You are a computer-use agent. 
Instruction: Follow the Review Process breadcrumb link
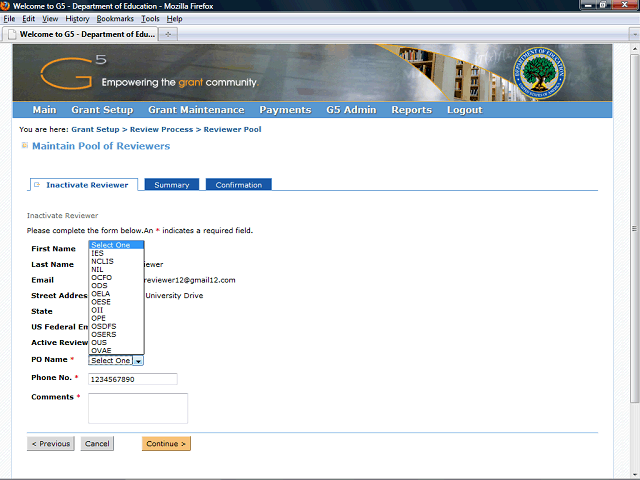coord(161,129)
